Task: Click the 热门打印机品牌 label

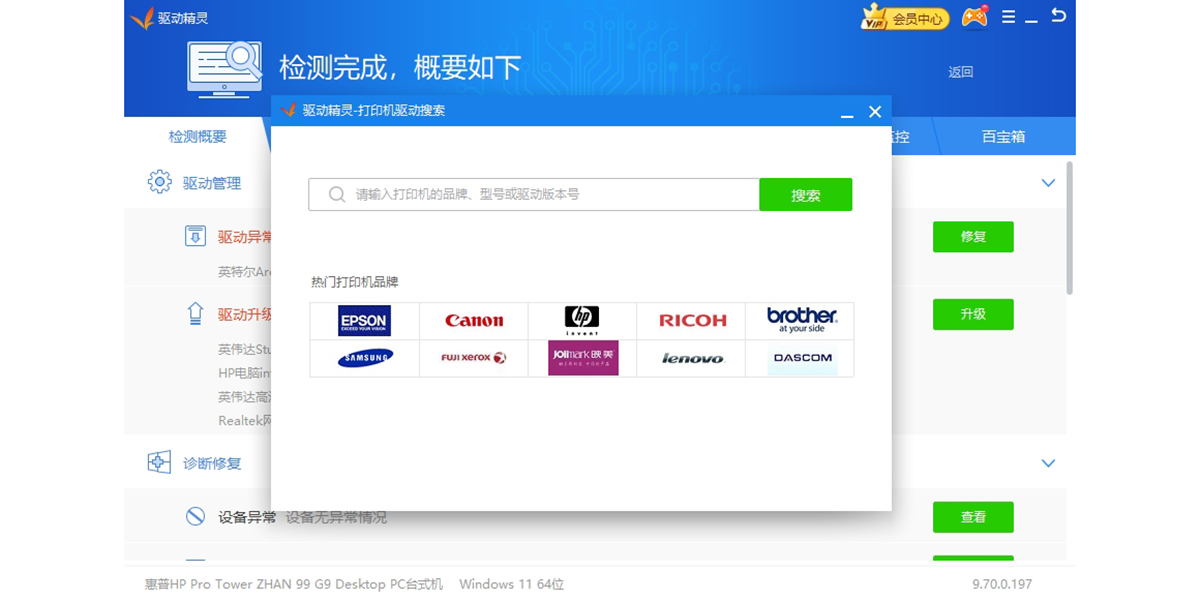Action: pyautogui.click(x=355, y=283)
